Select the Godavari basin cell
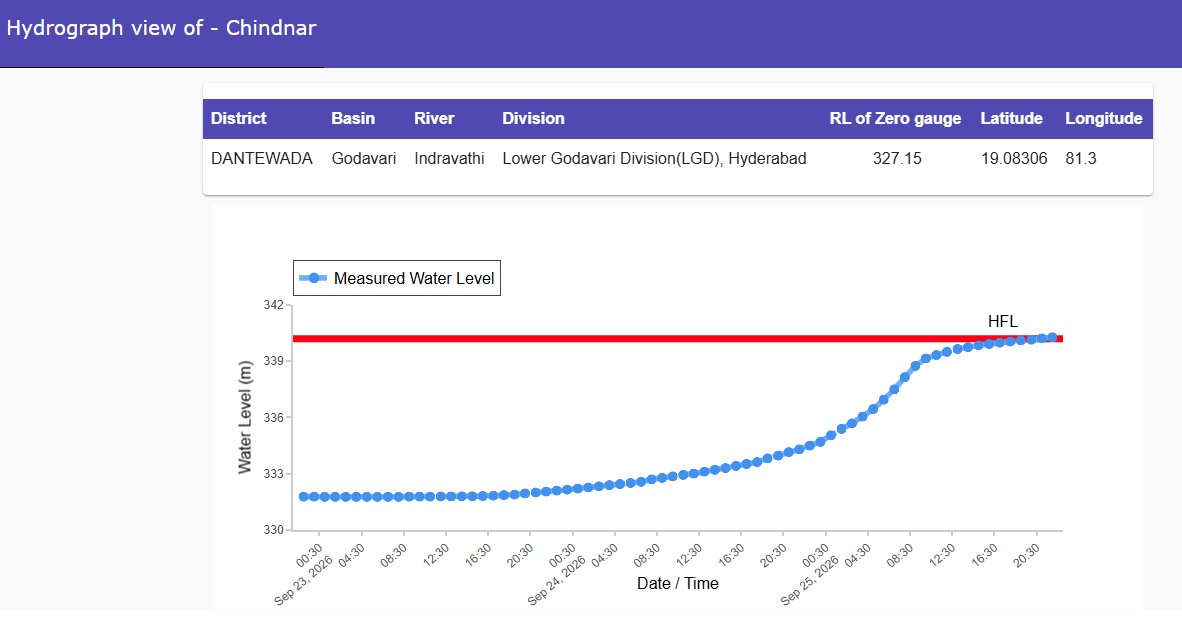This screenshot has width=1182, height=637. (x=363, y=158)
